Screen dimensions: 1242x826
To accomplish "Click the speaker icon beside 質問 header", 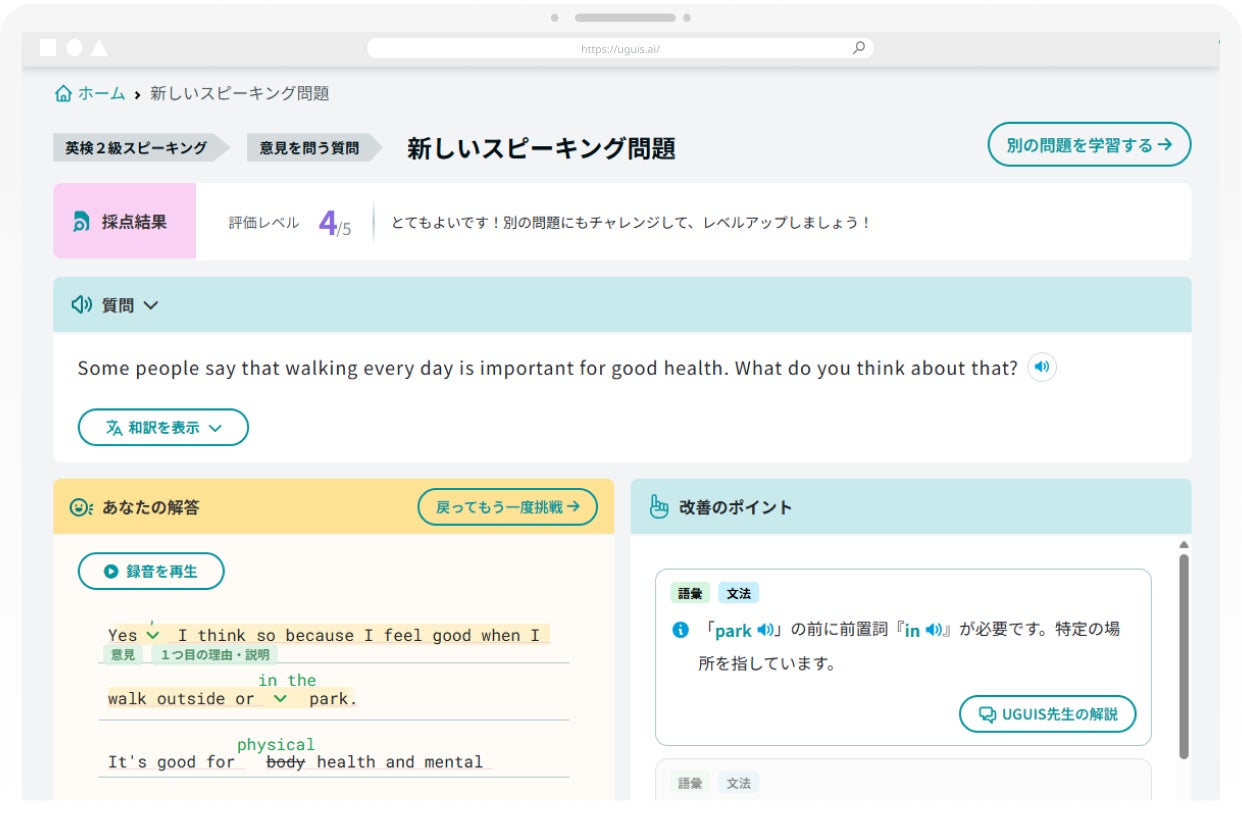I will point(82,305).
